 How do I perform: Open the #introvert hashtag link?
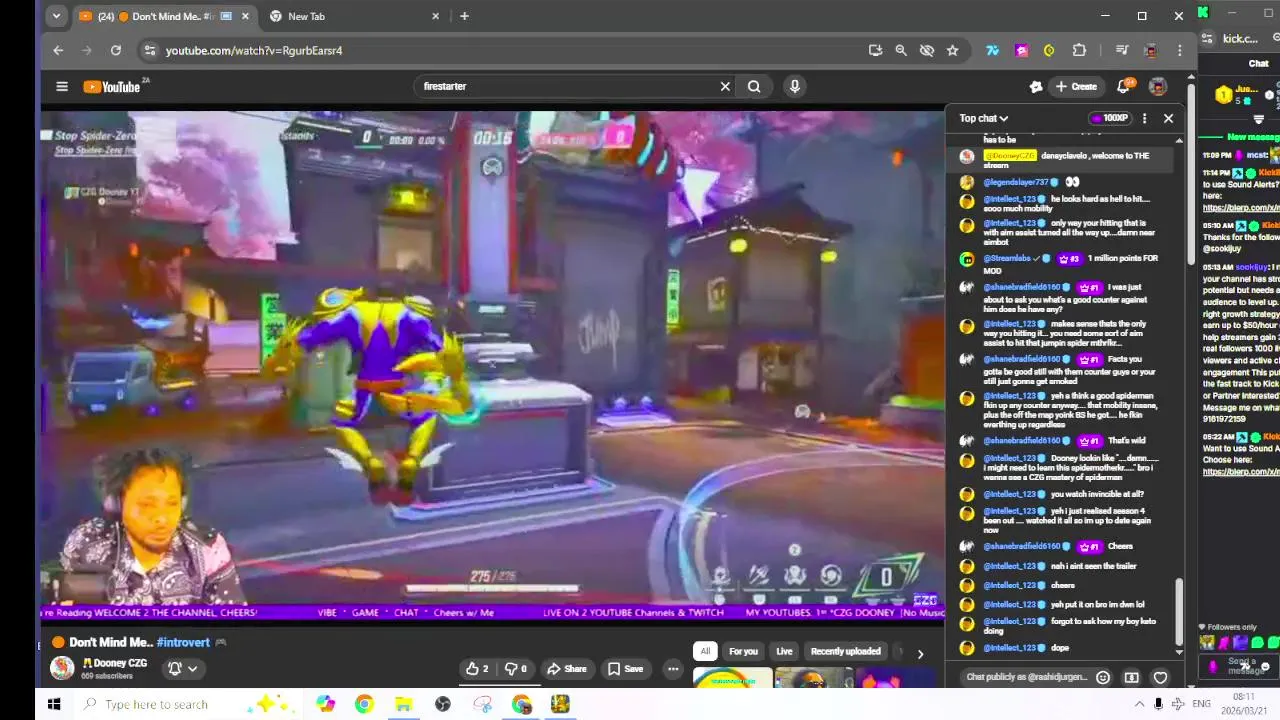click(x=183, y=642)
